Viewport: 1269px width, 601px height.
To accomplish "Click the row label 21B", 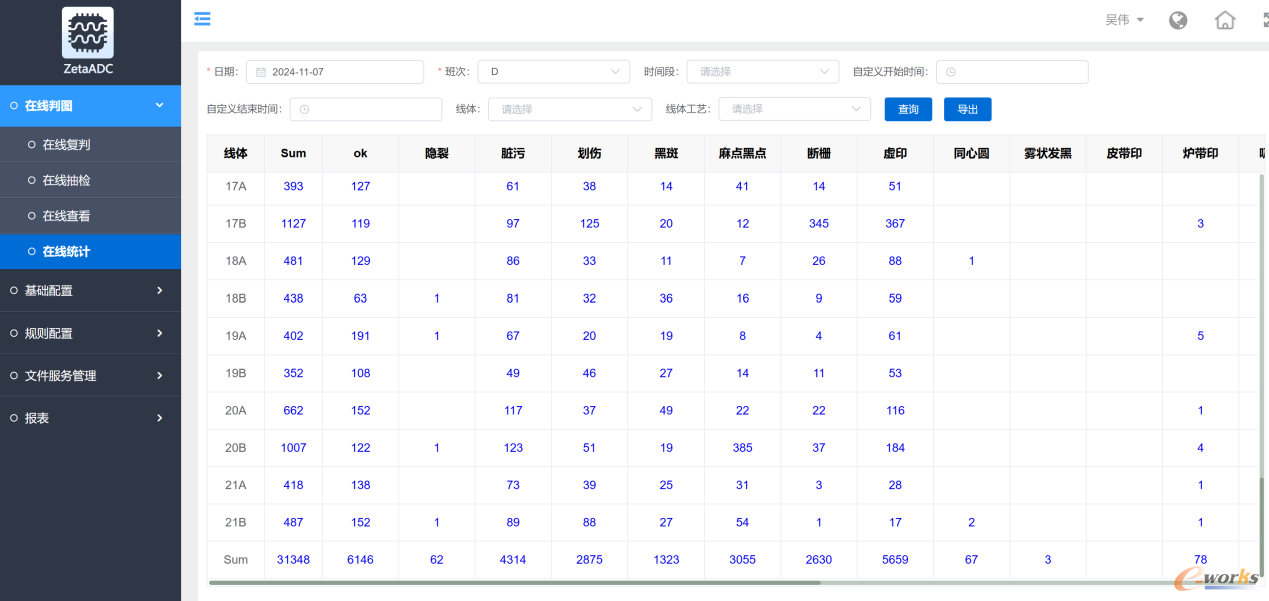I will pyautogui.click(x=236, y=522).
